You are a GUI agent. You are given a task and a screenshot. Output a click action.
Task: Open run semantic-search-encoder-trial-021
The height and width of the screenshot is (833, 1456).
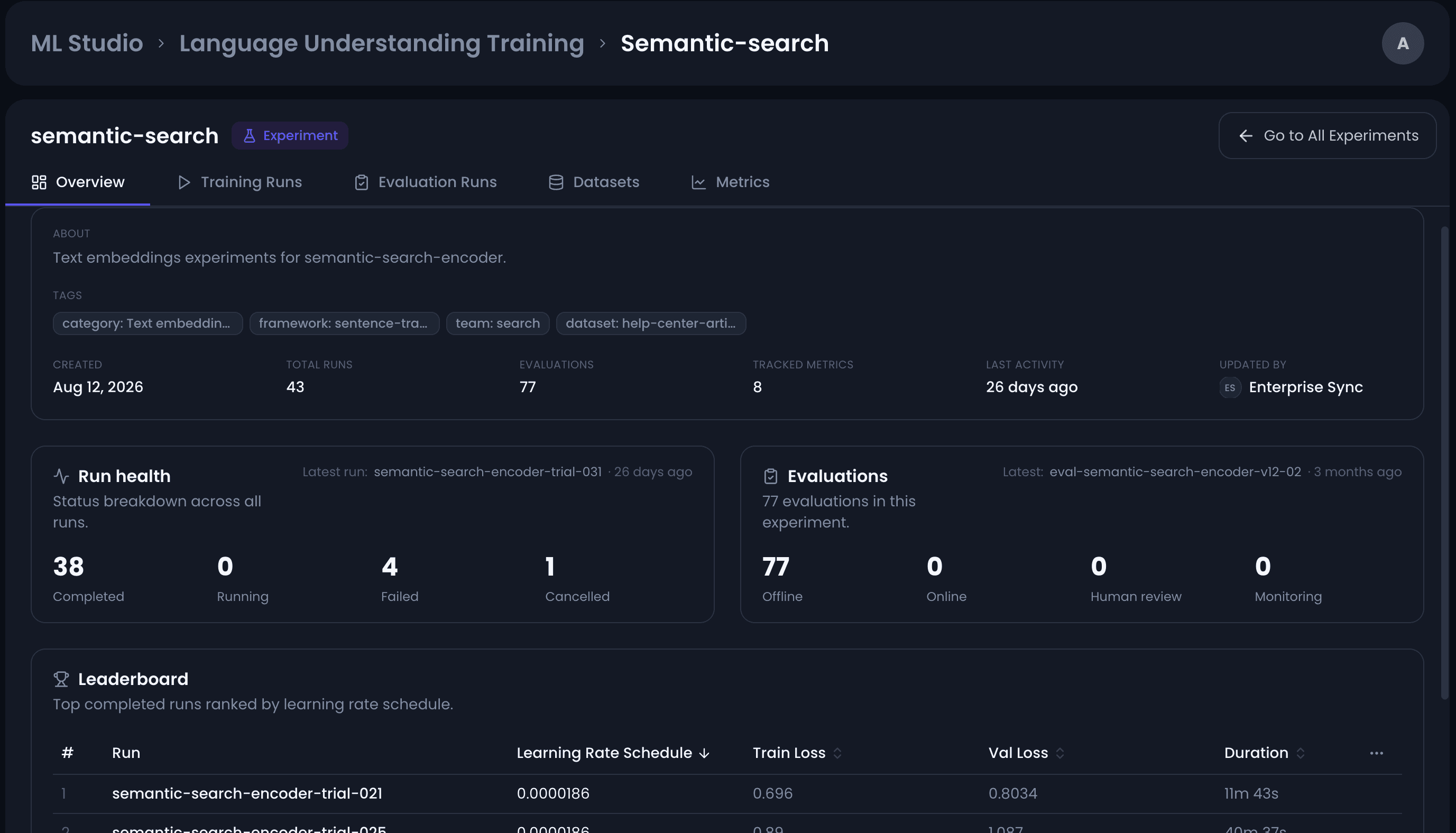click(x=247, y=793)
